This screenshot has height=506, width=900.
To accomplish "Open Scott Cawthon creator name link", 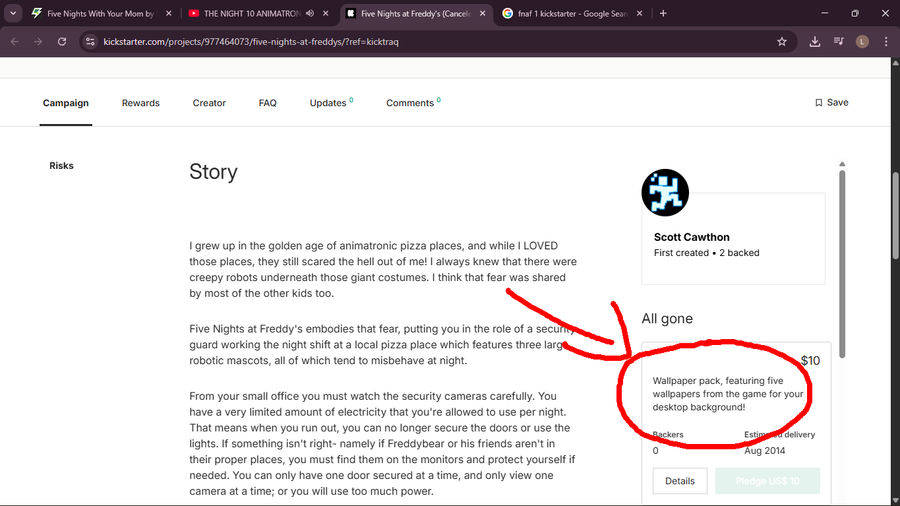I will pos(692,237).
